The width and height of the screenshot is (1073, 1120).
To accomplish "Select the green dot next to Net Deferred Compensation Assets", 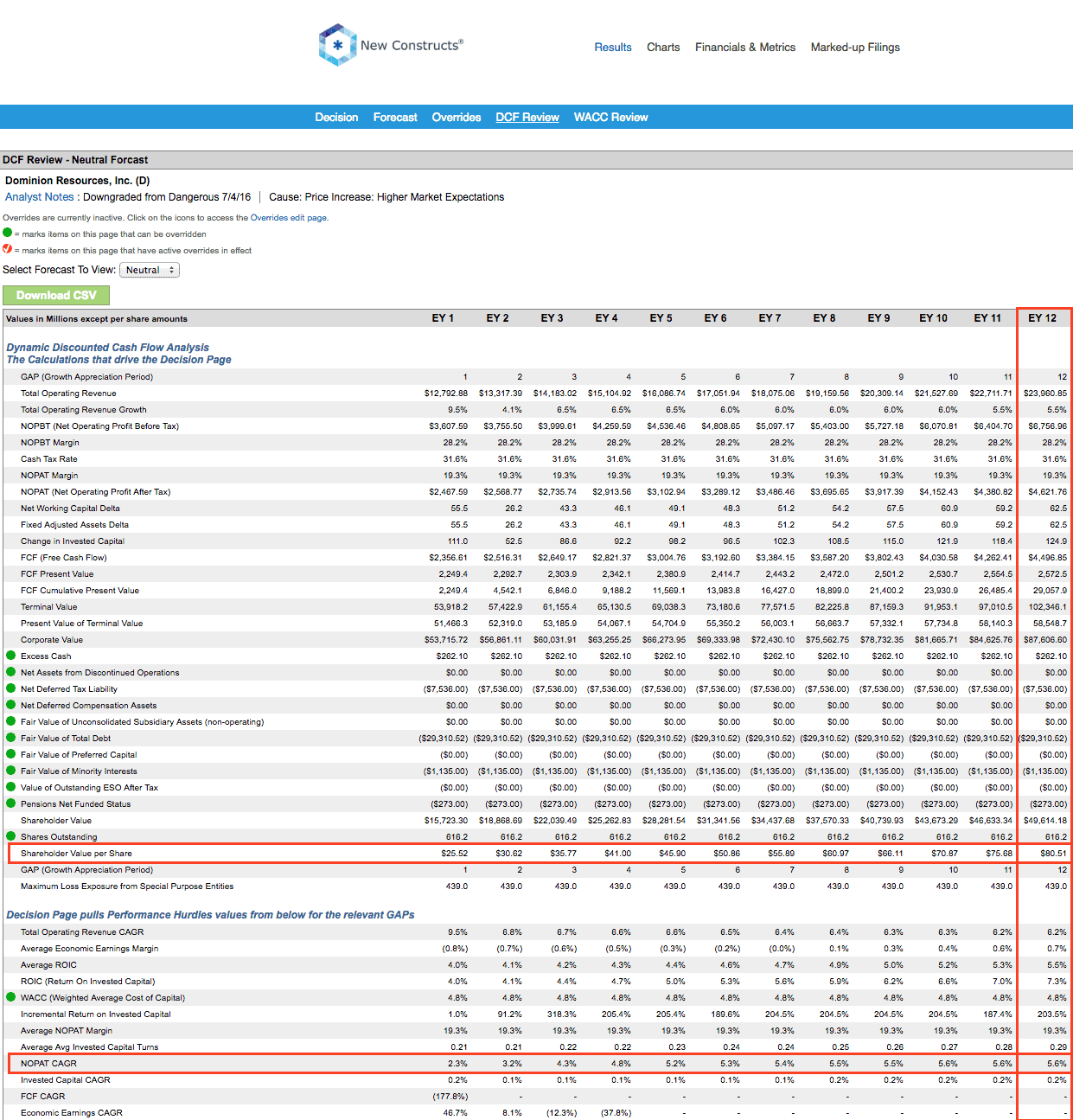I will pos(11,705).
